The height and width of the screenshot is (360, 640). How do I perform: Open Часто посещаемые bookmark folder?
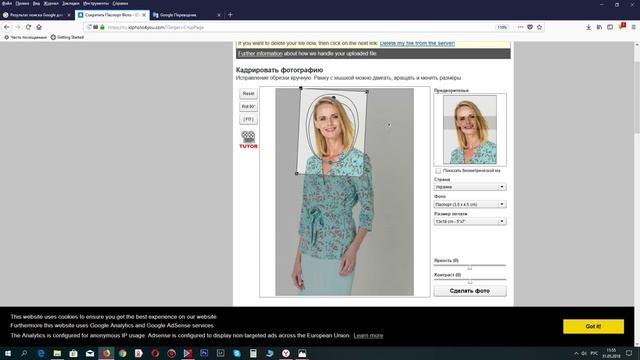26,37
